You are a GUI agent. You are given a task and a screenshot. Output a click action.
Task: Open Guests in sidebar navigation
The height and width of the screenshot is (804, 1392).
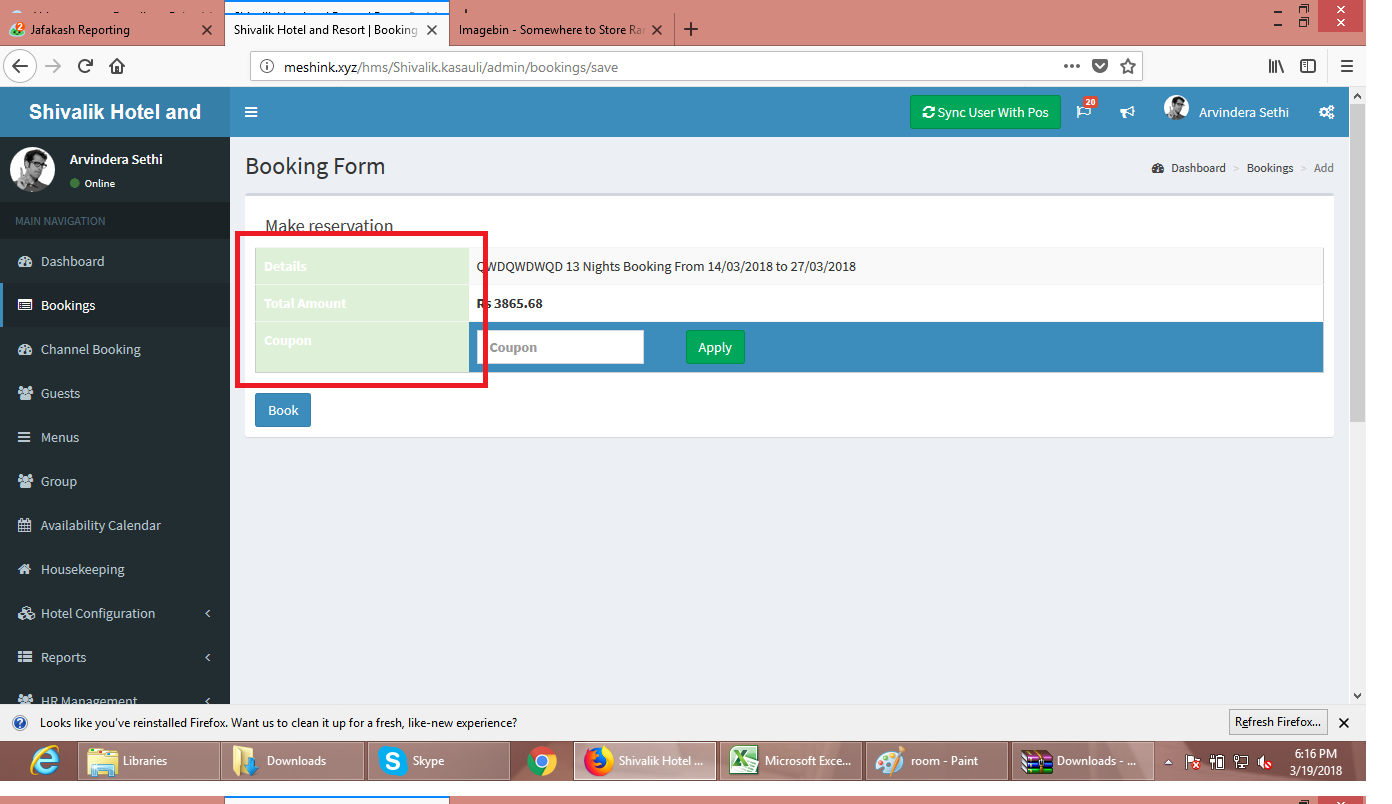tap(115, 393)
